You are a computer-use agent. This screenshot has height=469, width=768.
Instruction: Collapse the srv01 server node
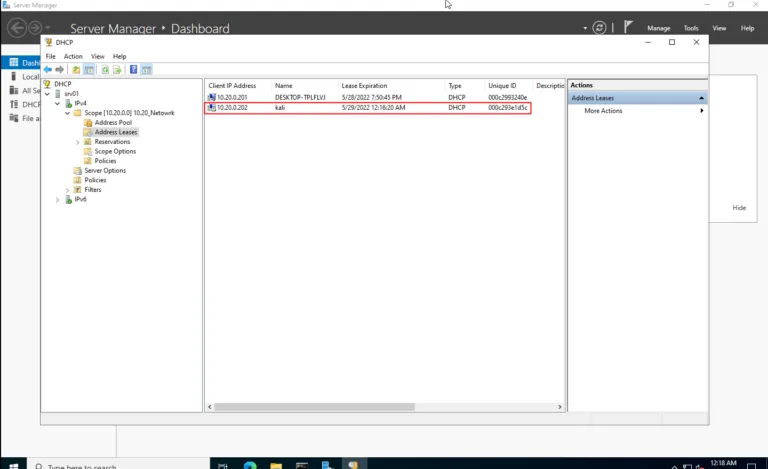point(48,94)
